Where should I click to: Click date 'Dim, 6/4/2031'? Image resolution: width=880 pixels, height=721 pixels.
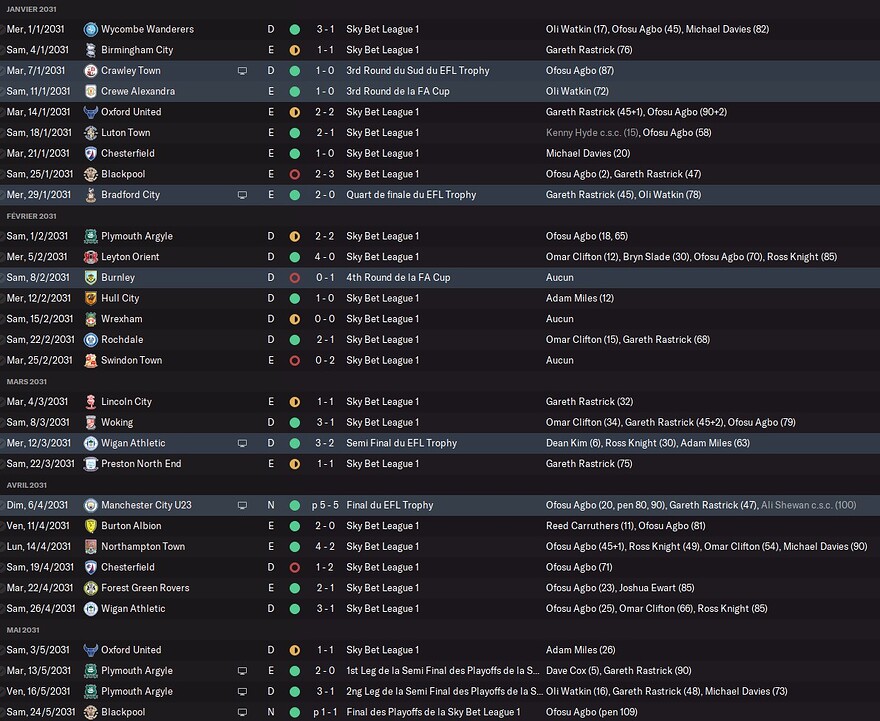37,505
